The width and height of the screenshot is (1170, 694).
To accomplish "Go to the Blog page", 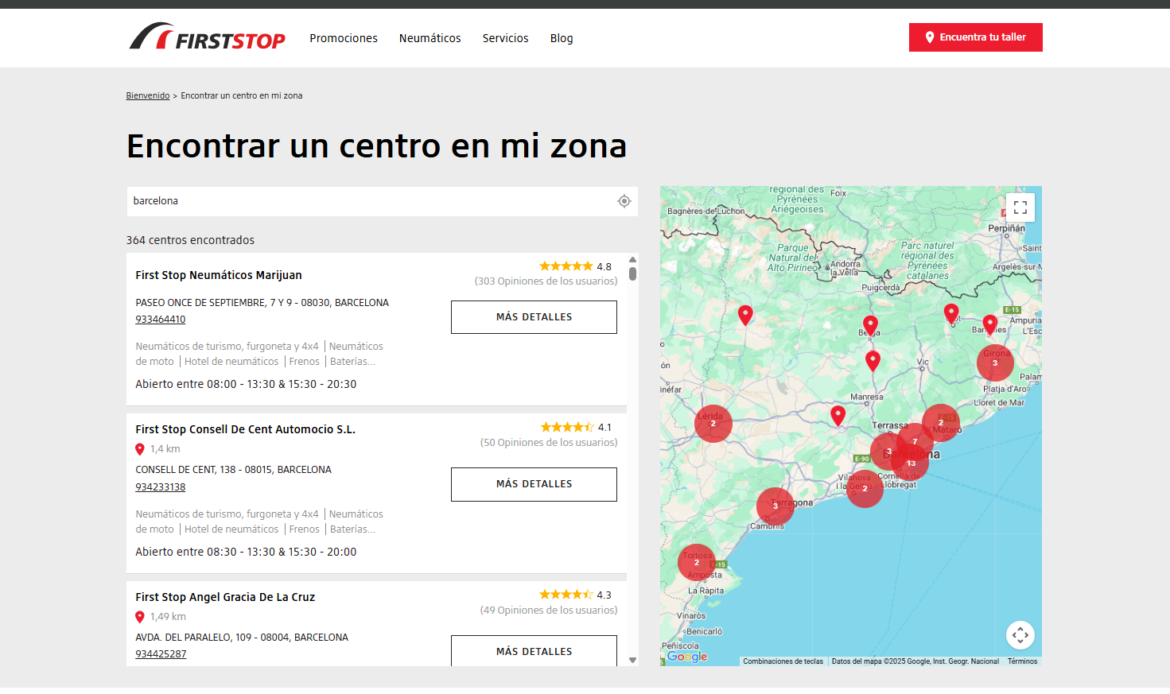I will 561,38.
